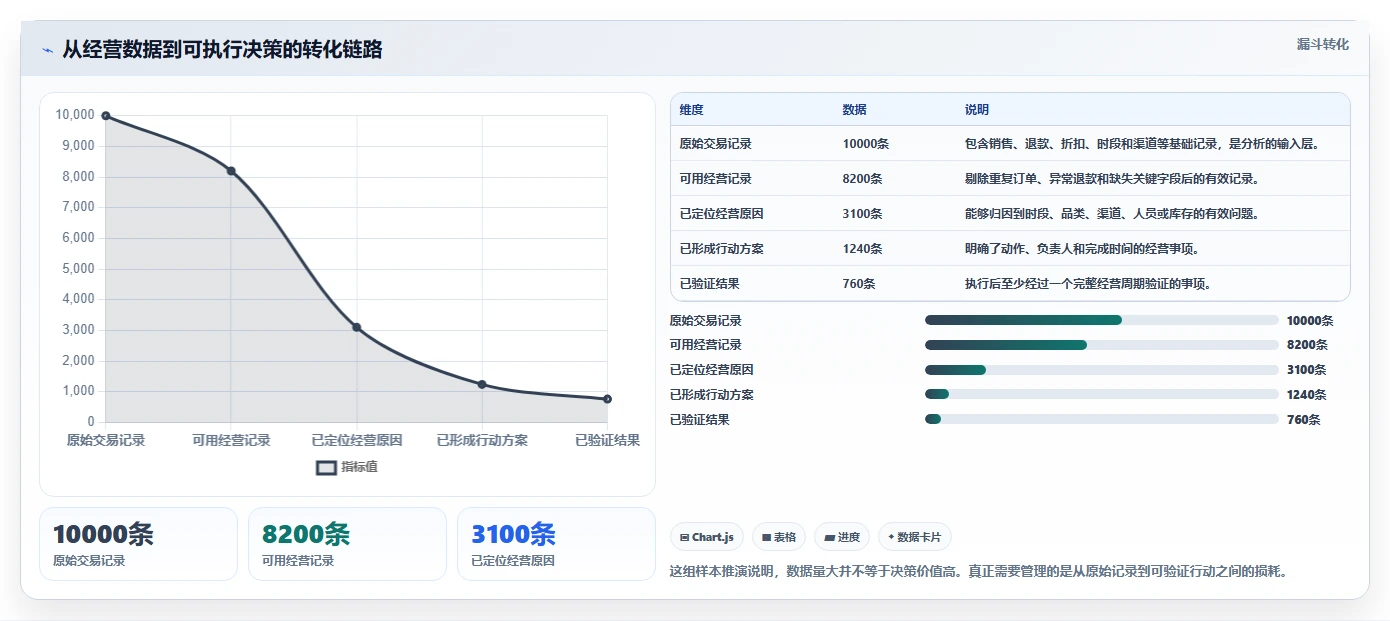The width and height of the screenshot is (1390, 621).
Task: Click the 已定位经营原因 progress bar
Action: (x=1102, y=370)
